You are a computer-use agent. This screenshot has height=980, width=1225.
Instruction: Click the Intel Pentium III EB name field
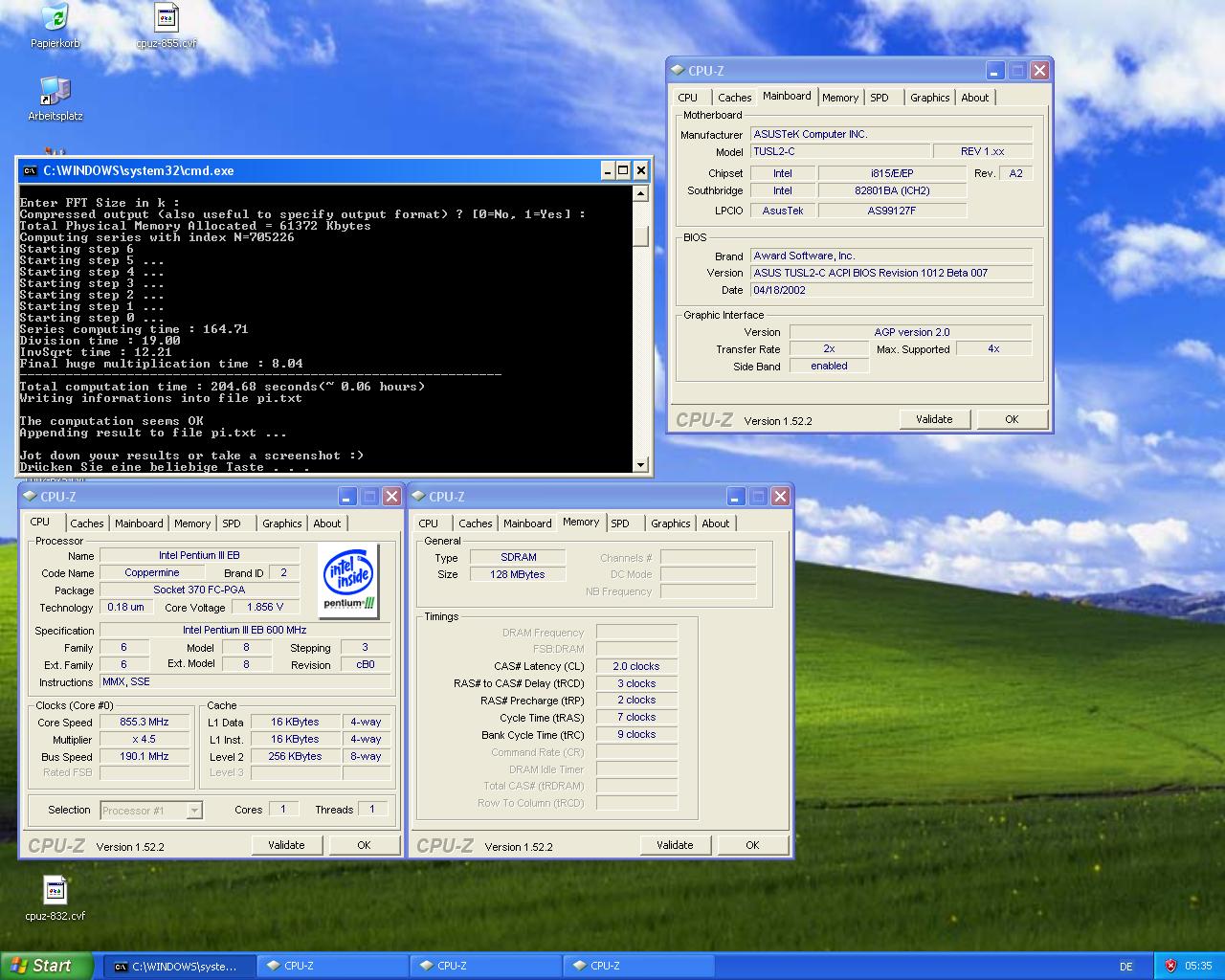click(200, 555)
